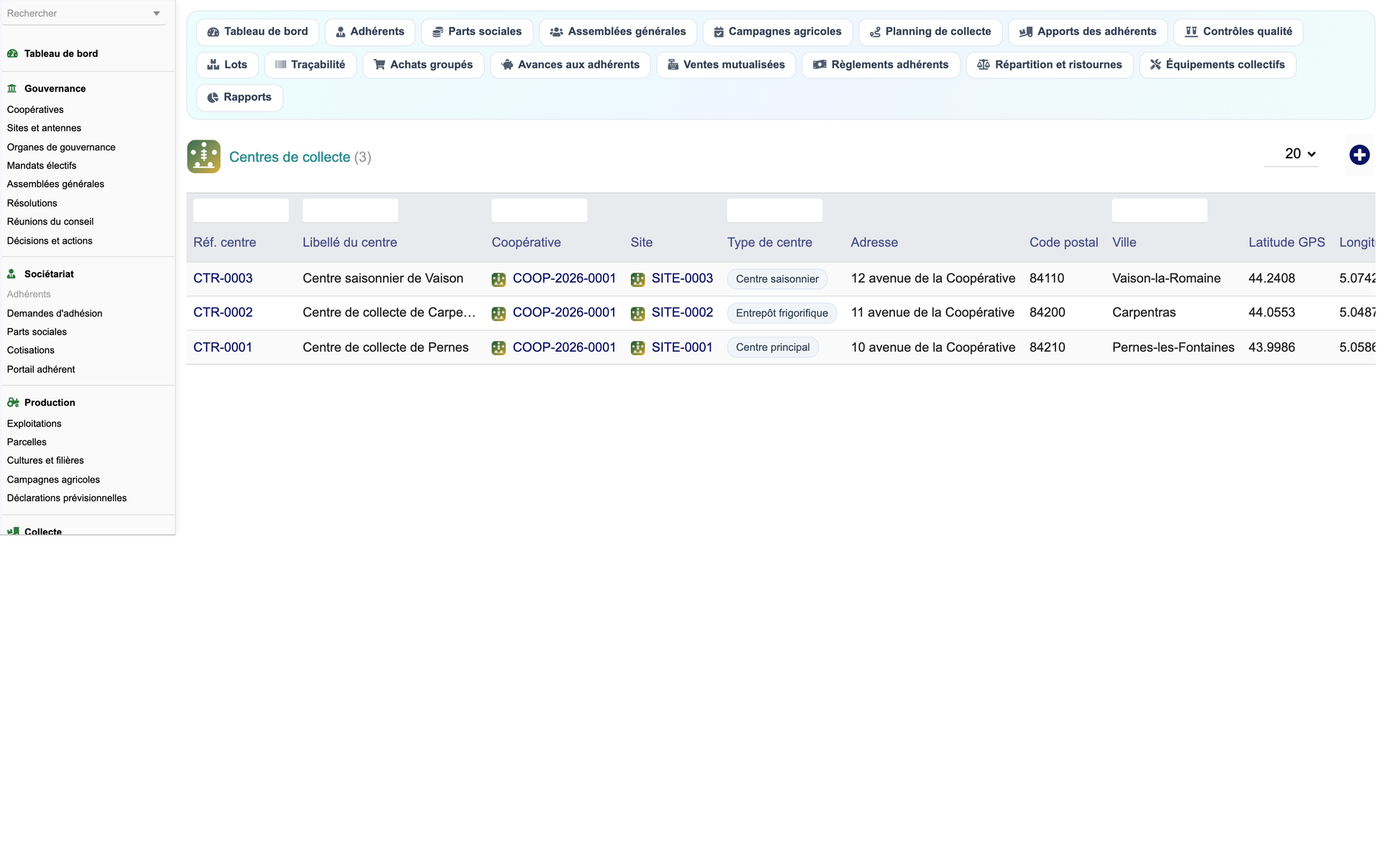Open the Achats groupés tab

423,65
